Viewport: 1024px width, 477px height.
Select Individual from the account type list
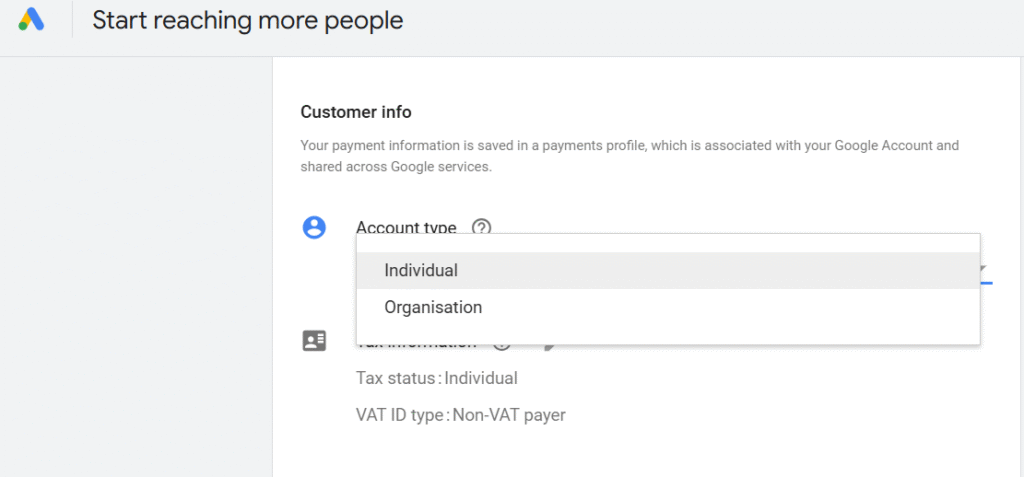click(421, 270)
